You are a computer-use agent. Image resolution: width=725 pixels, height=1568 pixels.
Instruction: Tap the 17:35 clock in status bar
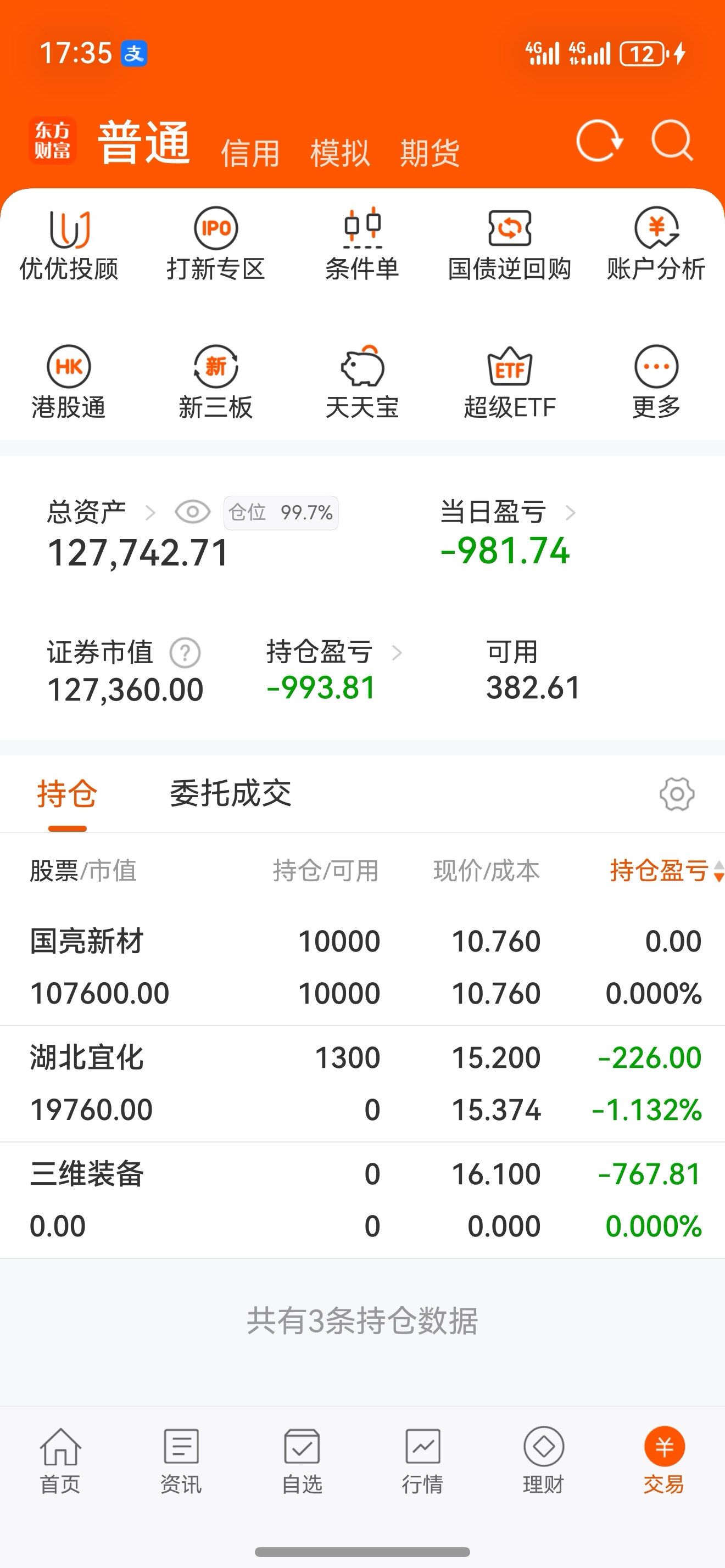pyautogui.click(x=75, y=53)
